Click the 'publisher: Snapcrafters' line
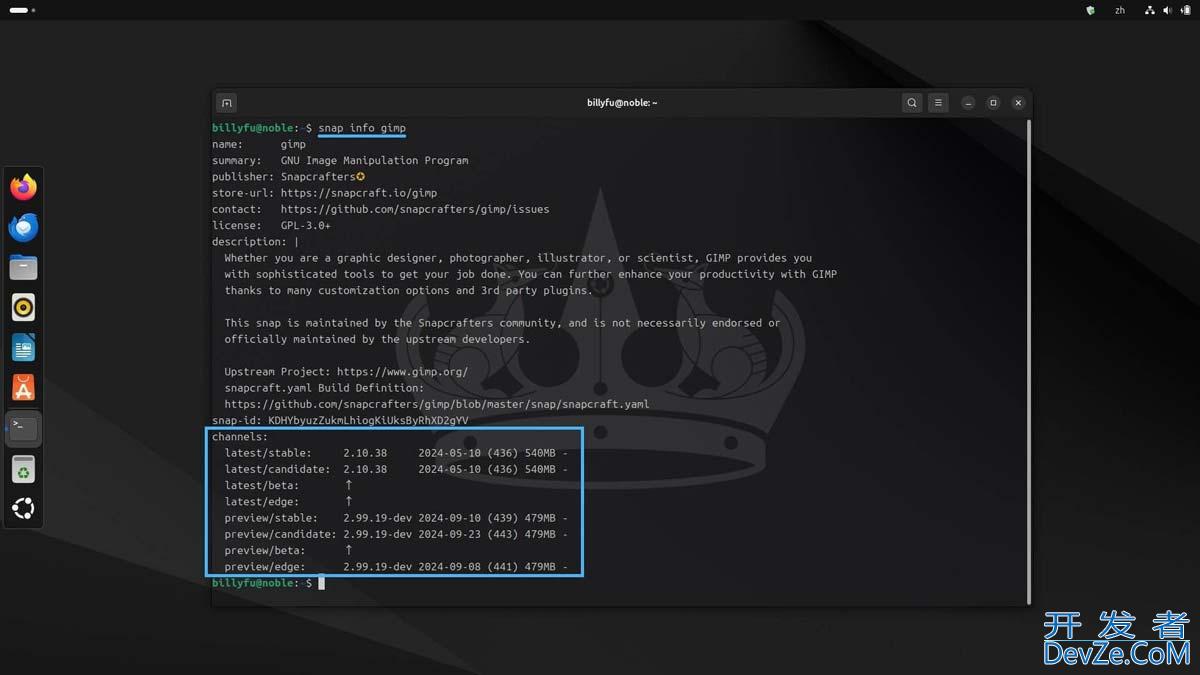Screen dimensions: 1200x675 289,177
